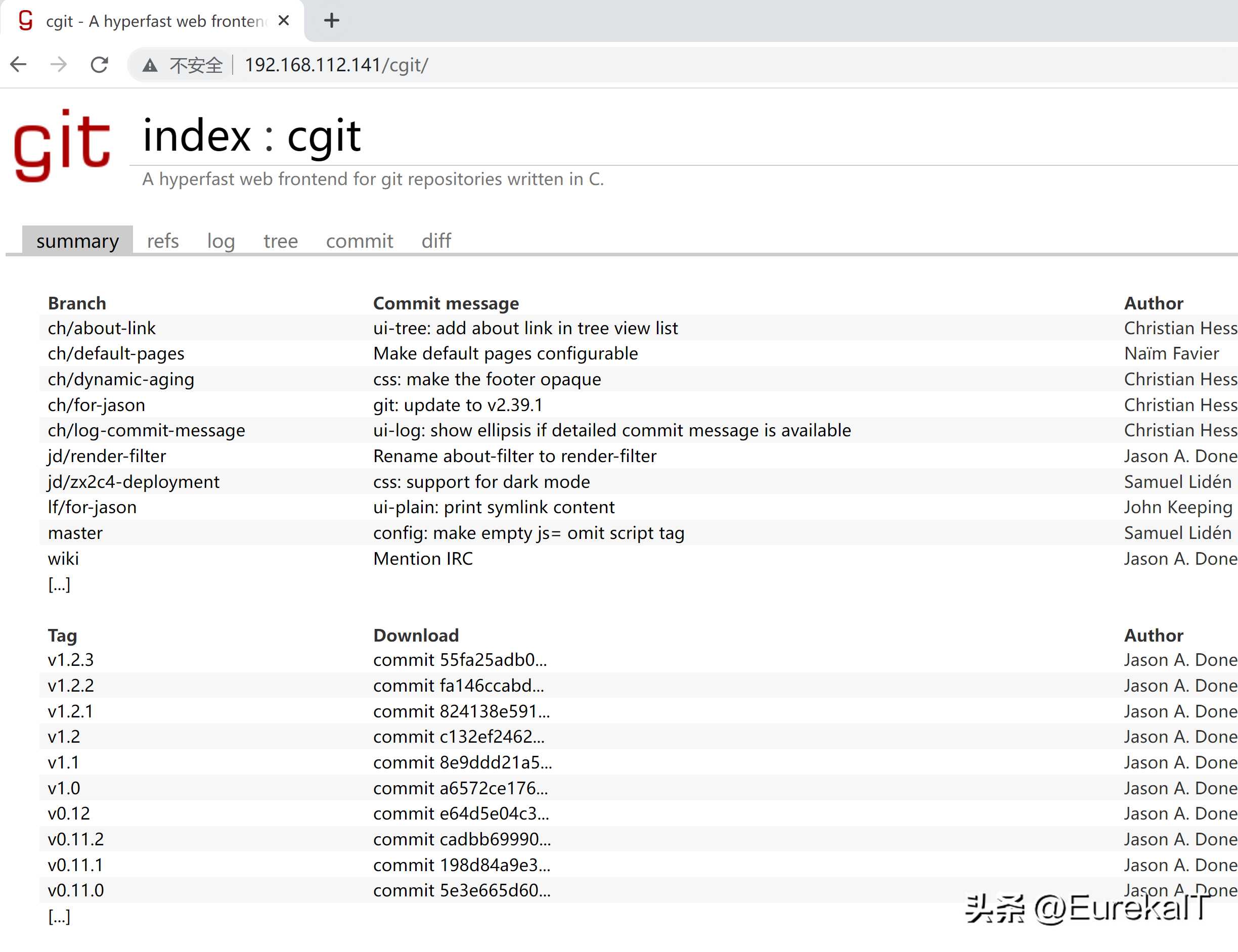Image resolution: width=1238 pixels, height=952 pixels.
Task: Close the cgit browser tab
Action: (x=284, y=21)
